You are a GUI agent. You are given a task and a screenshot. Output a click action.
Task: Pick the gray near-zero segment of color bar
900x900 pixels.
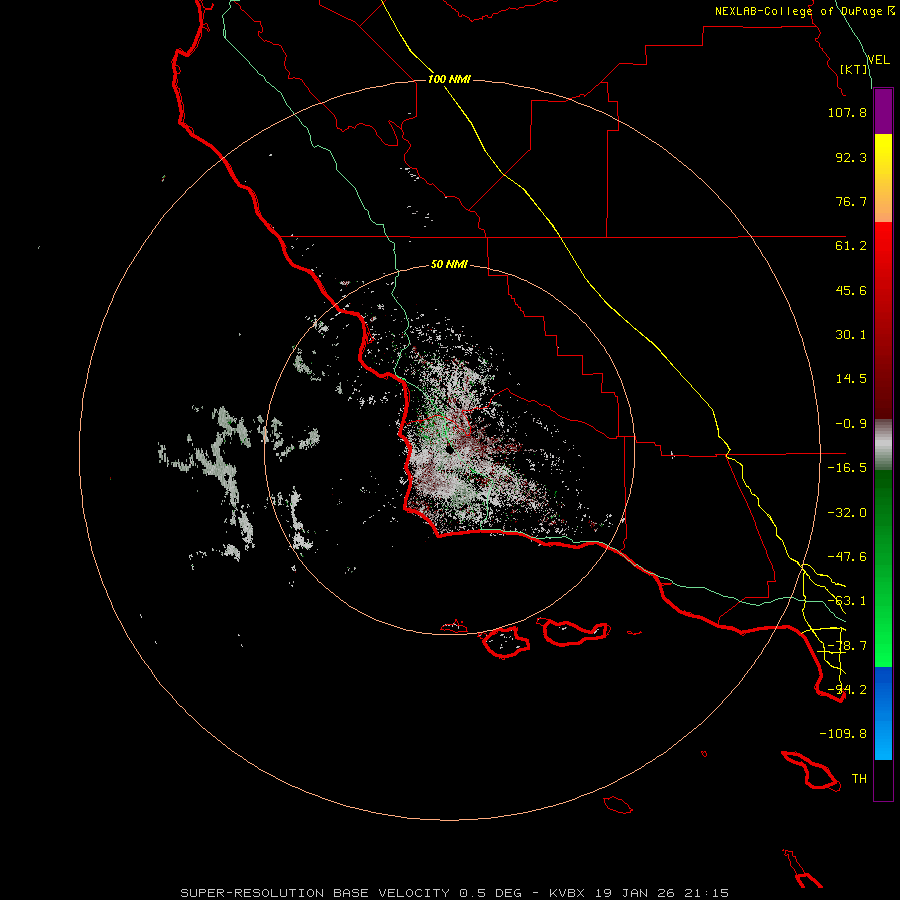pos(883,444)
